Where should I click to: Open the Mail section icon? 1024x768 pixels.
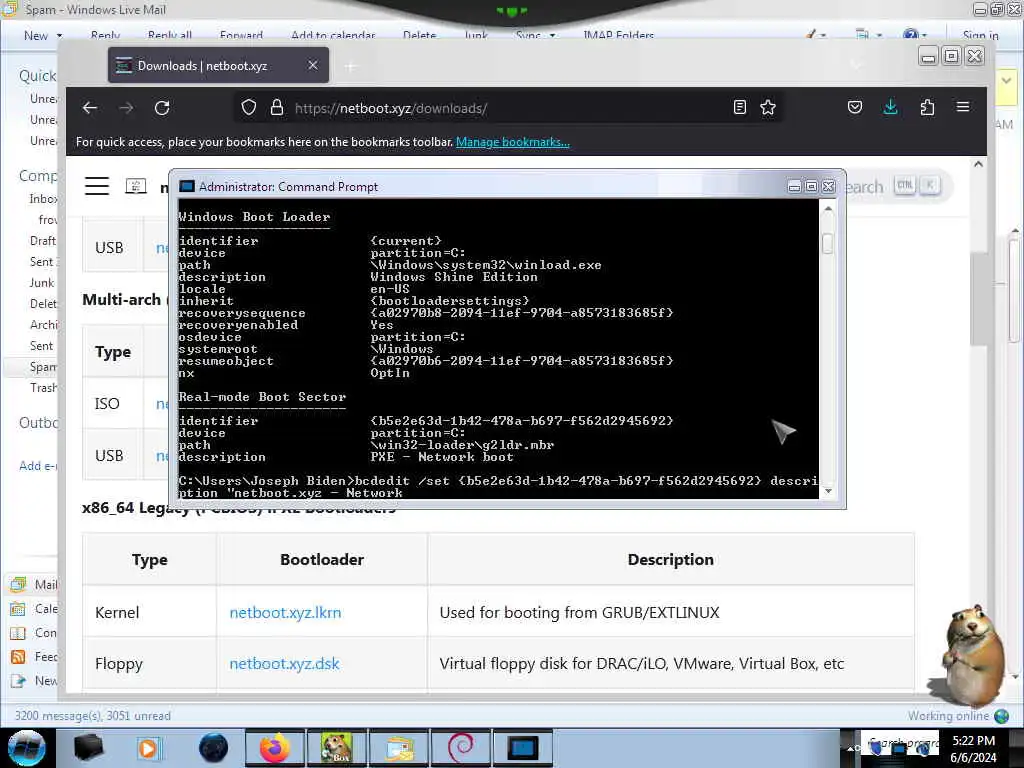click(x=18, y=584)
